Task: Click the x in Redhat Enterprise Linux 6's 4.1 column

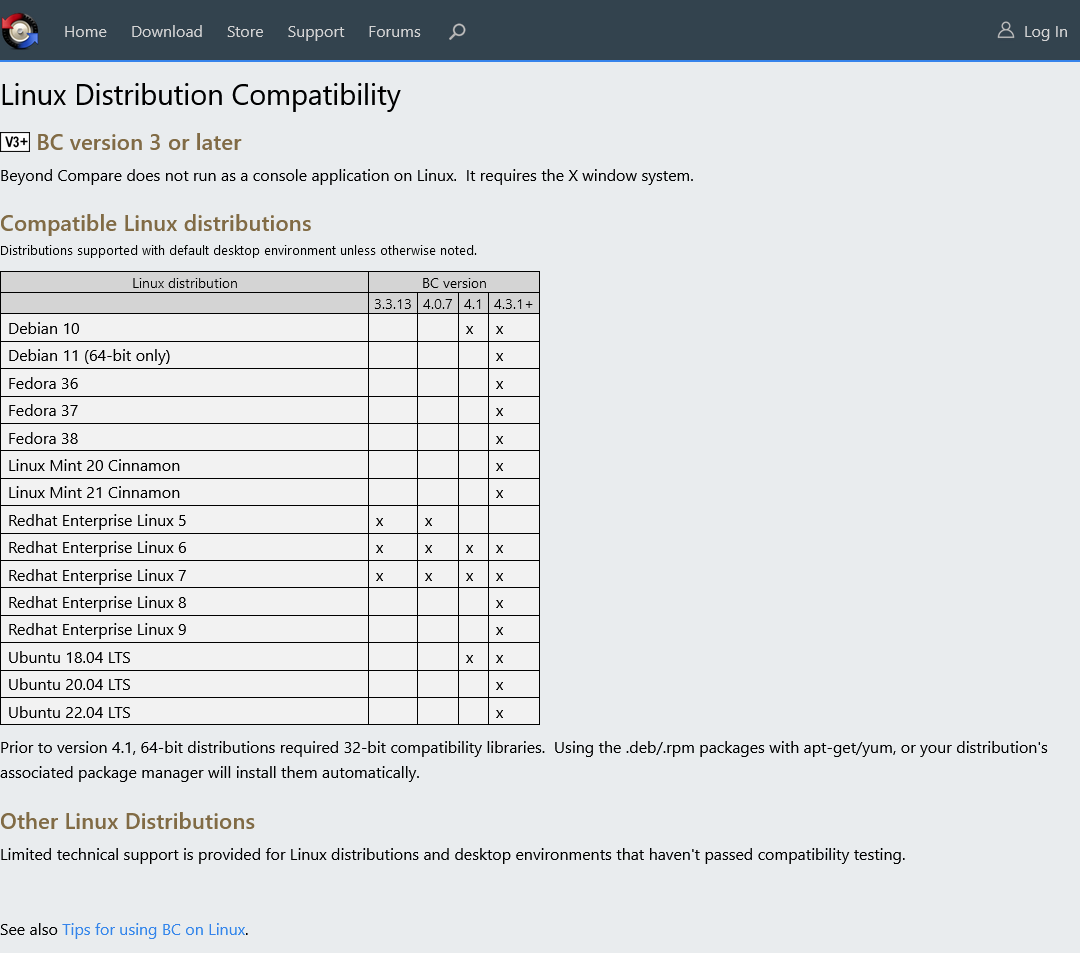Action: [x=470, y=549]
